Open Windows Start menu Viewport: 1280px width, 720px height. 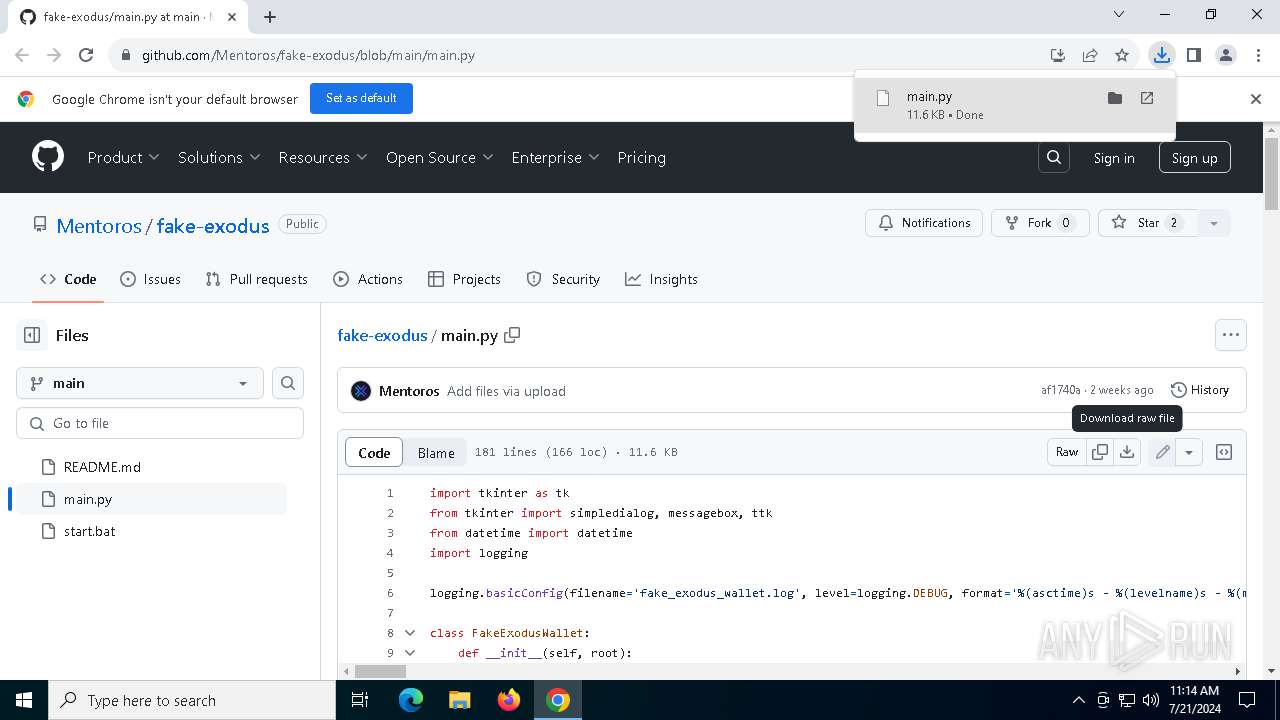tap(24, 700)
